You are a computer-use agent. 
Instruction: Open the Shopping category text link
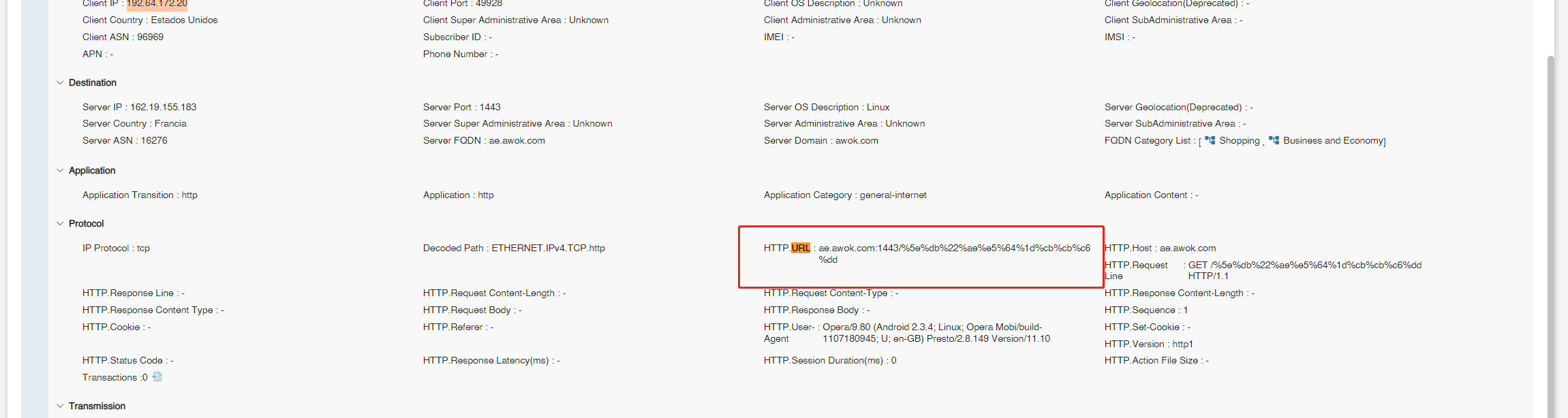pos(1239,140)
